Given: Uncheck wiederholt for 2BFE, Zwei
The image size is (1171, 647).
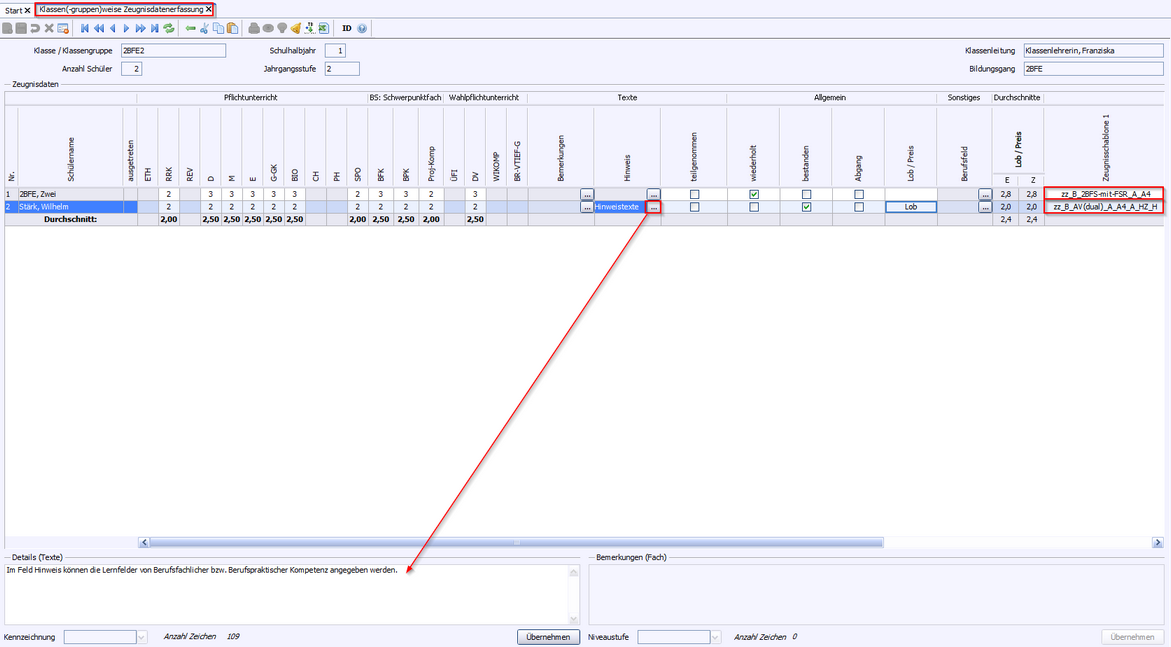Looking at the screenshot, I should click(x=754, y=194).
